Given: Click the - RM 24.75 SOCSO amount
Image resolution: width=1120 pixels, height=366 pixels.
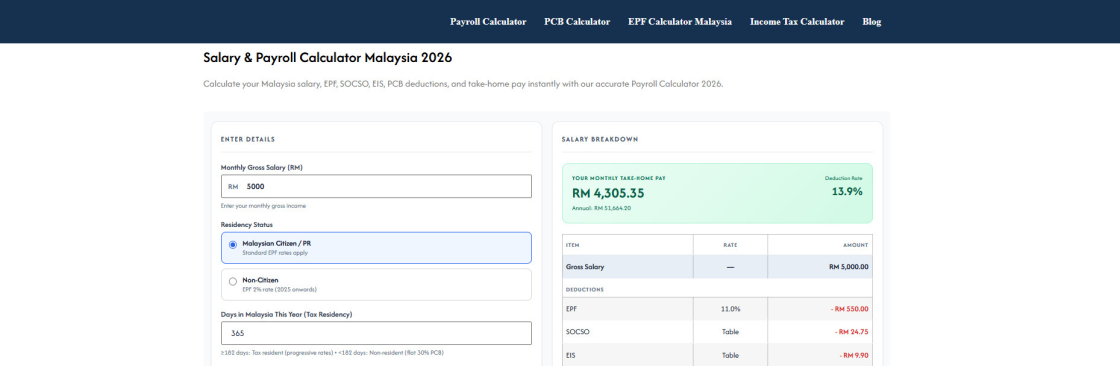Looking at the screenshot, I should pyautogui.click(x=852, y=332).
